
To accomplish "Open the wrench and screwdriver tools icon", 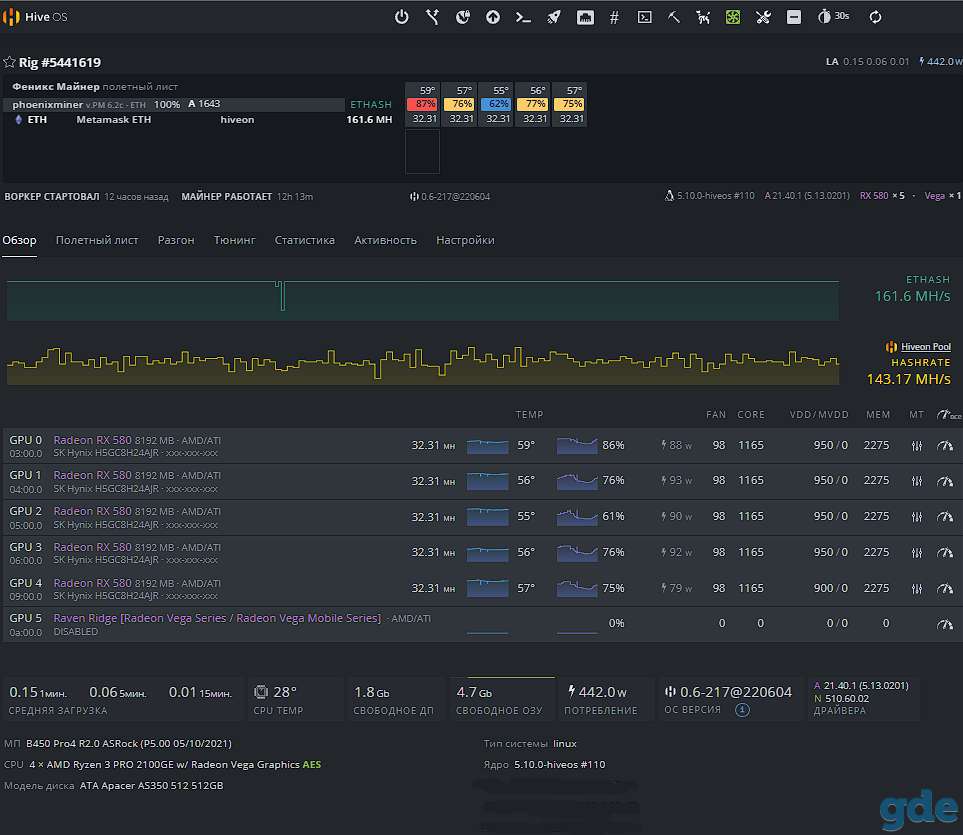I will pos(763,17).
